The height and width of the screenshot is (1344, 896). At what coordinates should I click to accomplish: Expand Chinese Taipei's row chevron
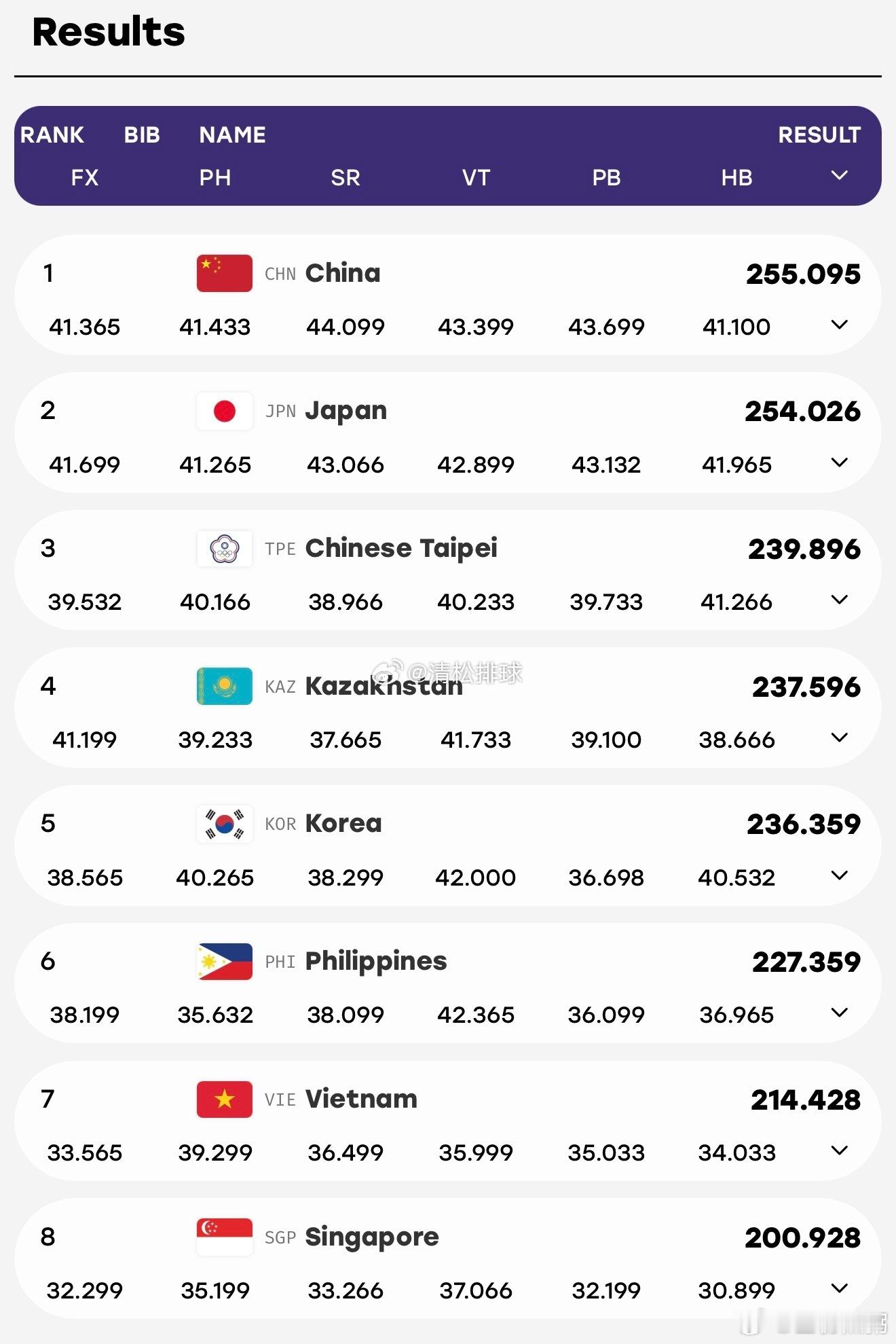click(840, 600)
